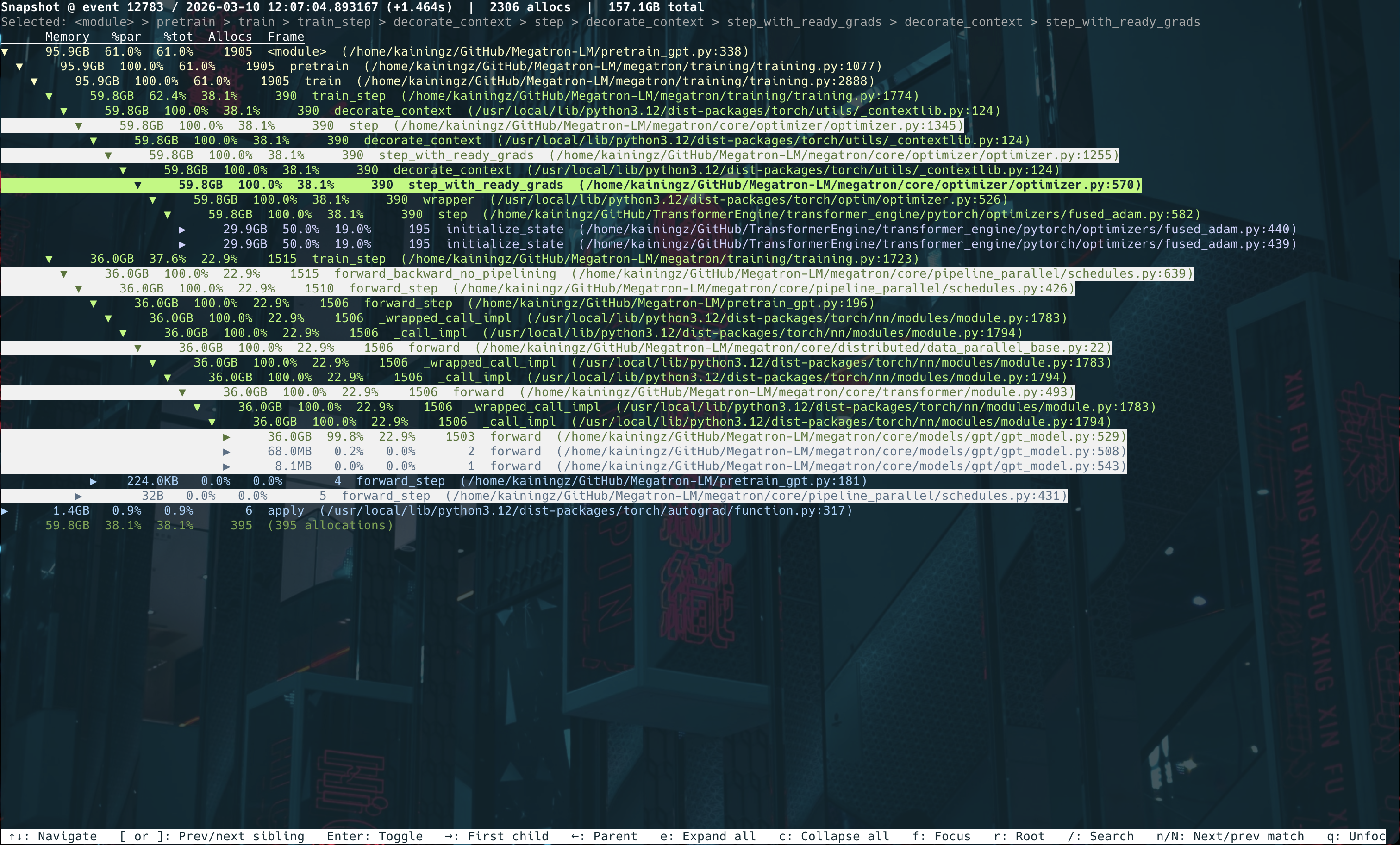Image resolution: width=1400 pixels, height=845 pixels.
Task: Expand forward_step schedules.py:431 arrow
Action: click(x=78, y=496)
